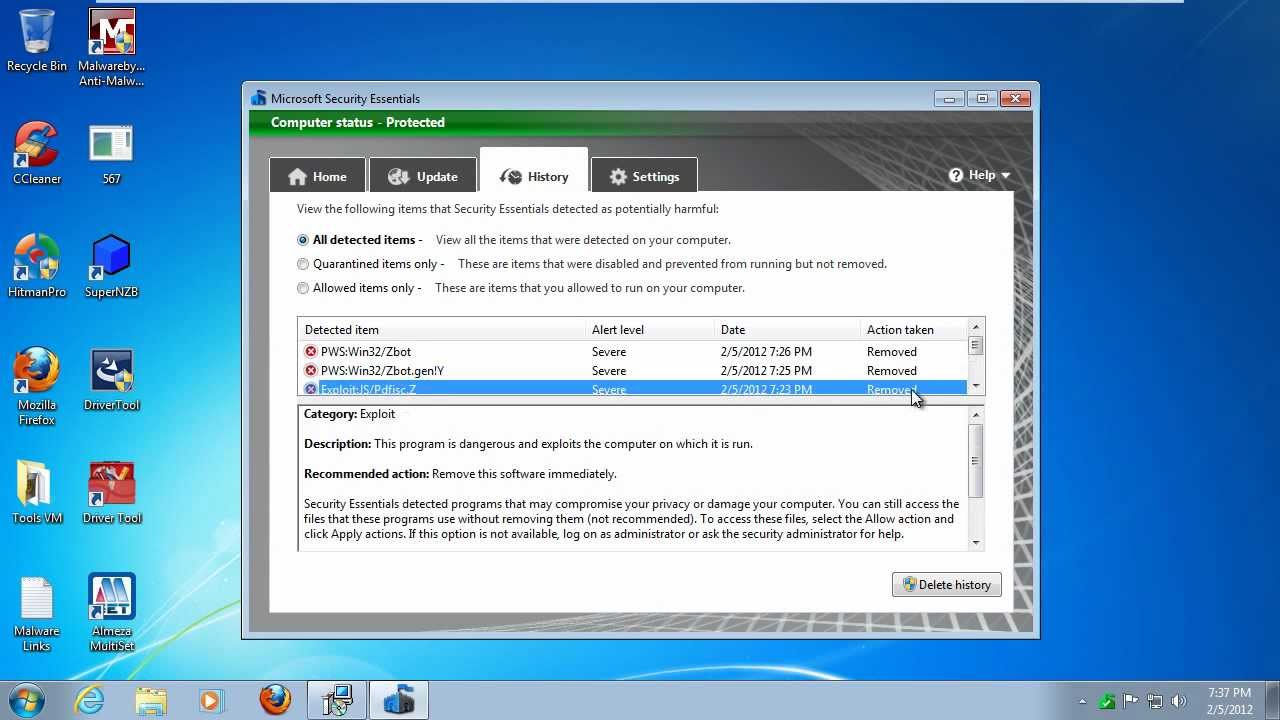Screen dimensions: 1280x720
Task: Click Microsoft Security Essentials title bar icon
Action: (259, 98)
